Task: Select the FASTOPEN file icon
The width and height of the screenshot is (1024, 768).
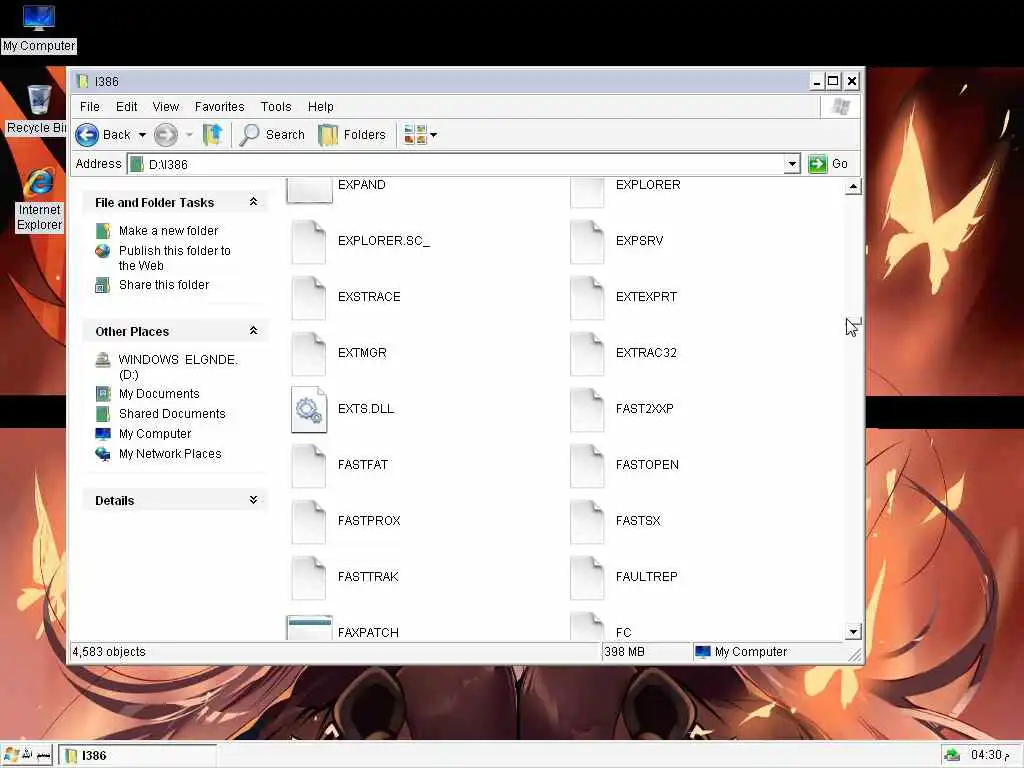Action: pyautogui.click(x=587, y=466)
